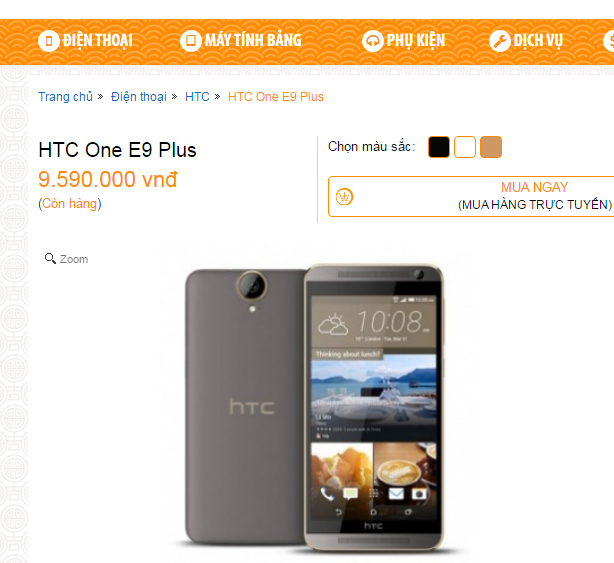Click the magnifier Zoom icon
Image resolution: width=614 pixels, height=563 pixels.
(x=50, y=258)
